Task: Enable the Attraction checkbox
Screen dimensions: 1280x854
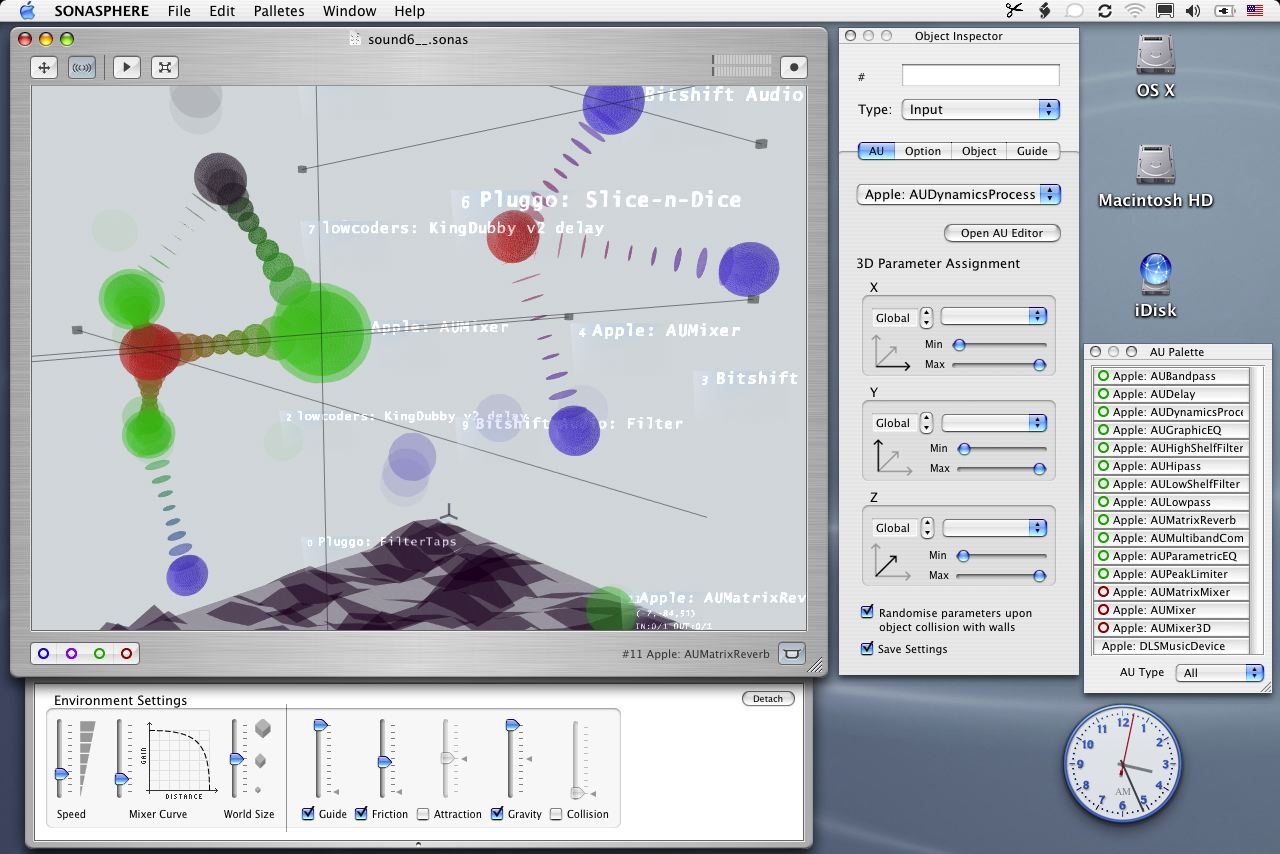Action: [x=423, y=814]
